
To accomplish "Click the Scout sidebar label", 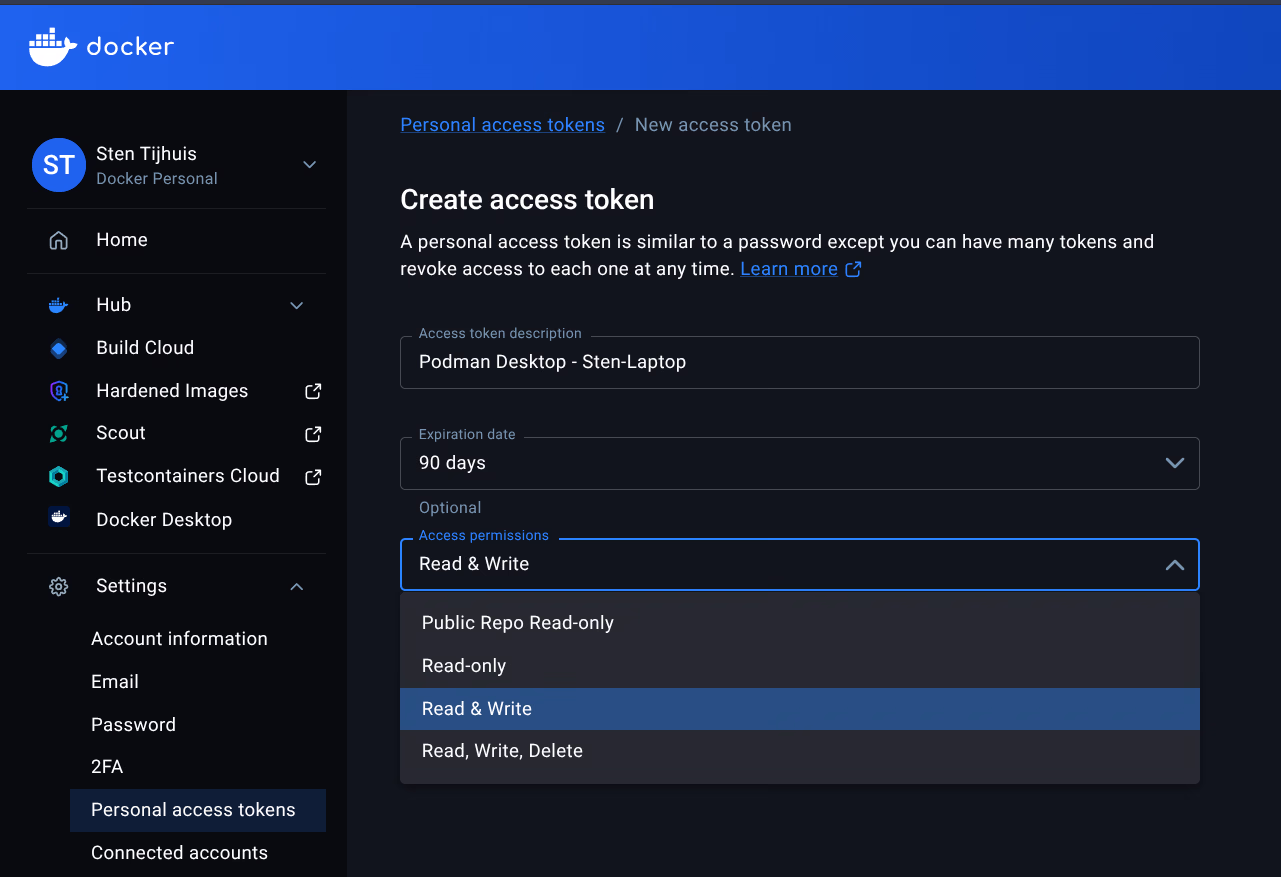I will tap(121, 433).
